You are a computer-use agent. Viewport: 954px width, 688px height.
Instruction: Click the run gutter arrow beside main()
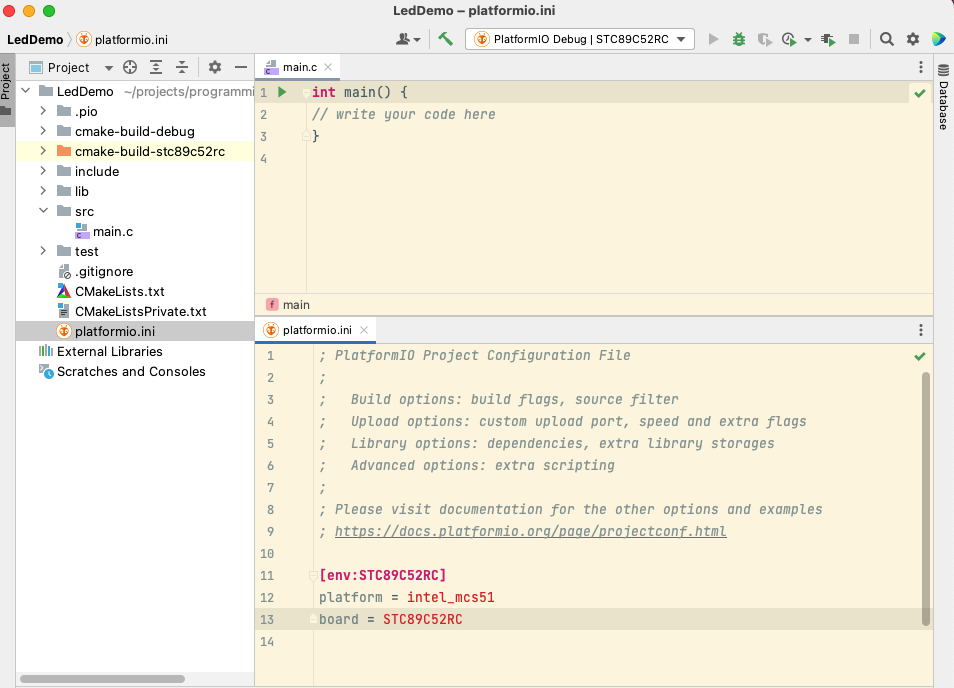tap(282, 92)
